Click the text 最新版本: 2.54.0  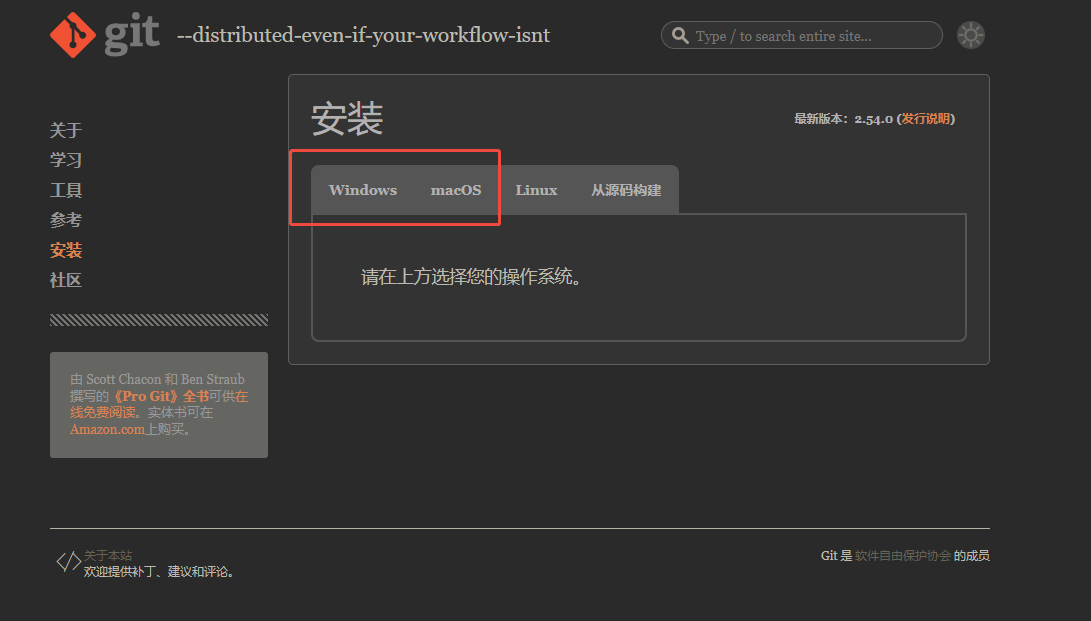[x=843, y=119]
